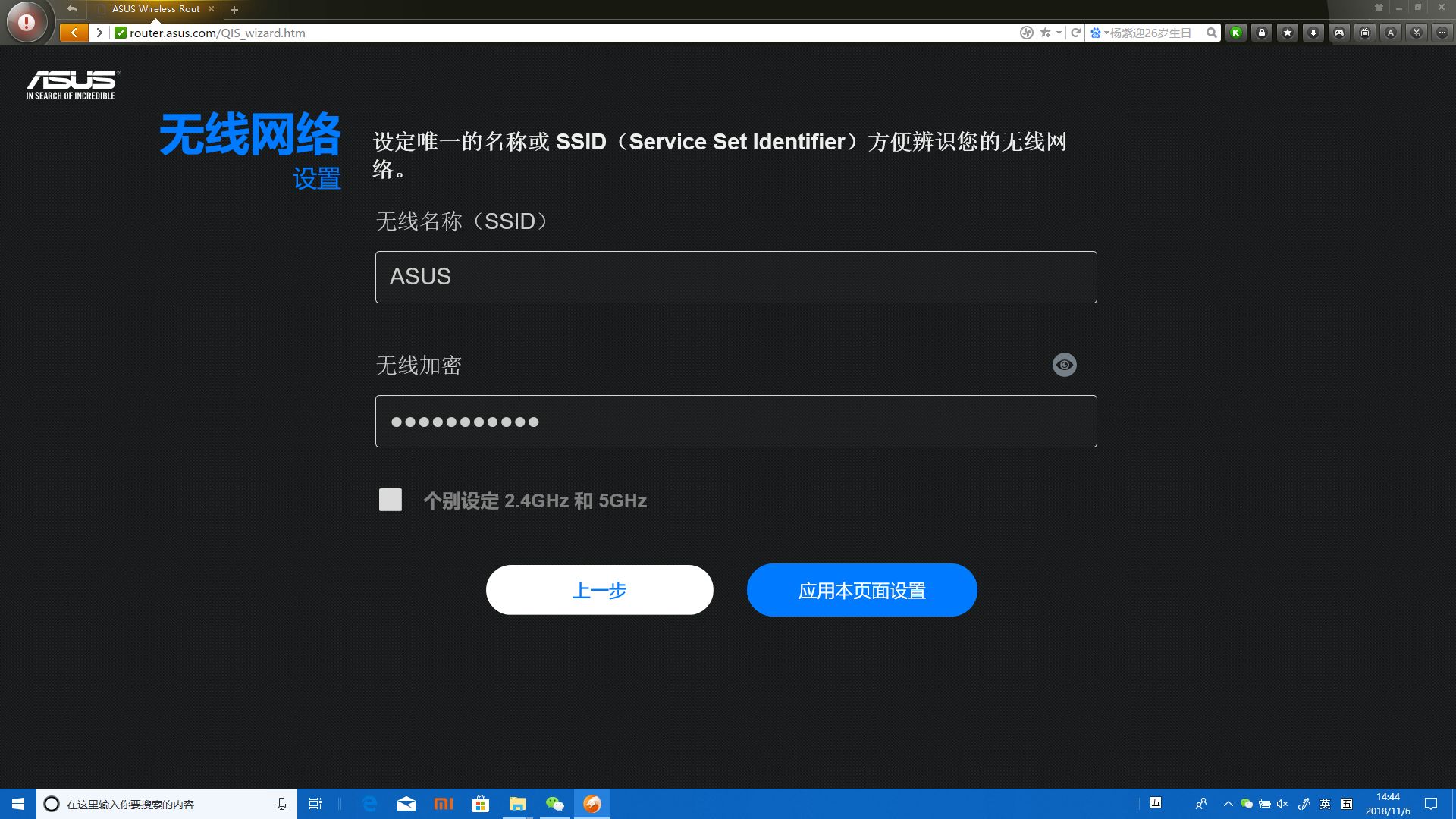Open the scissors screenshot tool icon
The image size is (1456, 819).
[x=1417, y=33]
